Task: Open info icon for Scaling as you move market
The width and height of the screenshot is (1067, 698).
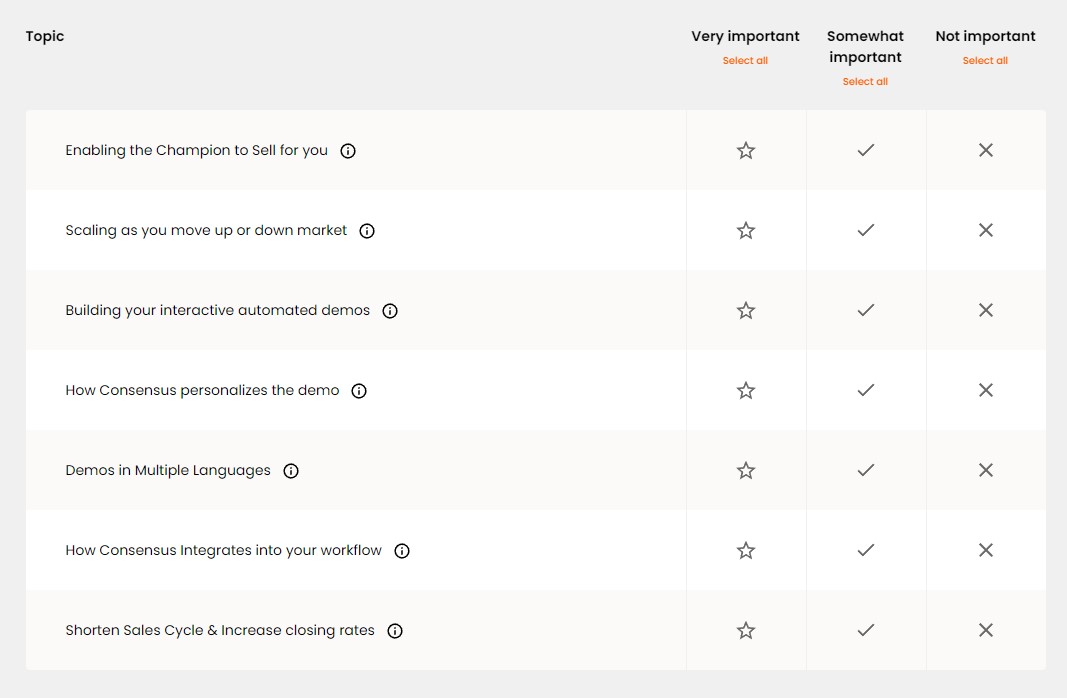Action: click(x=367, y=231)
